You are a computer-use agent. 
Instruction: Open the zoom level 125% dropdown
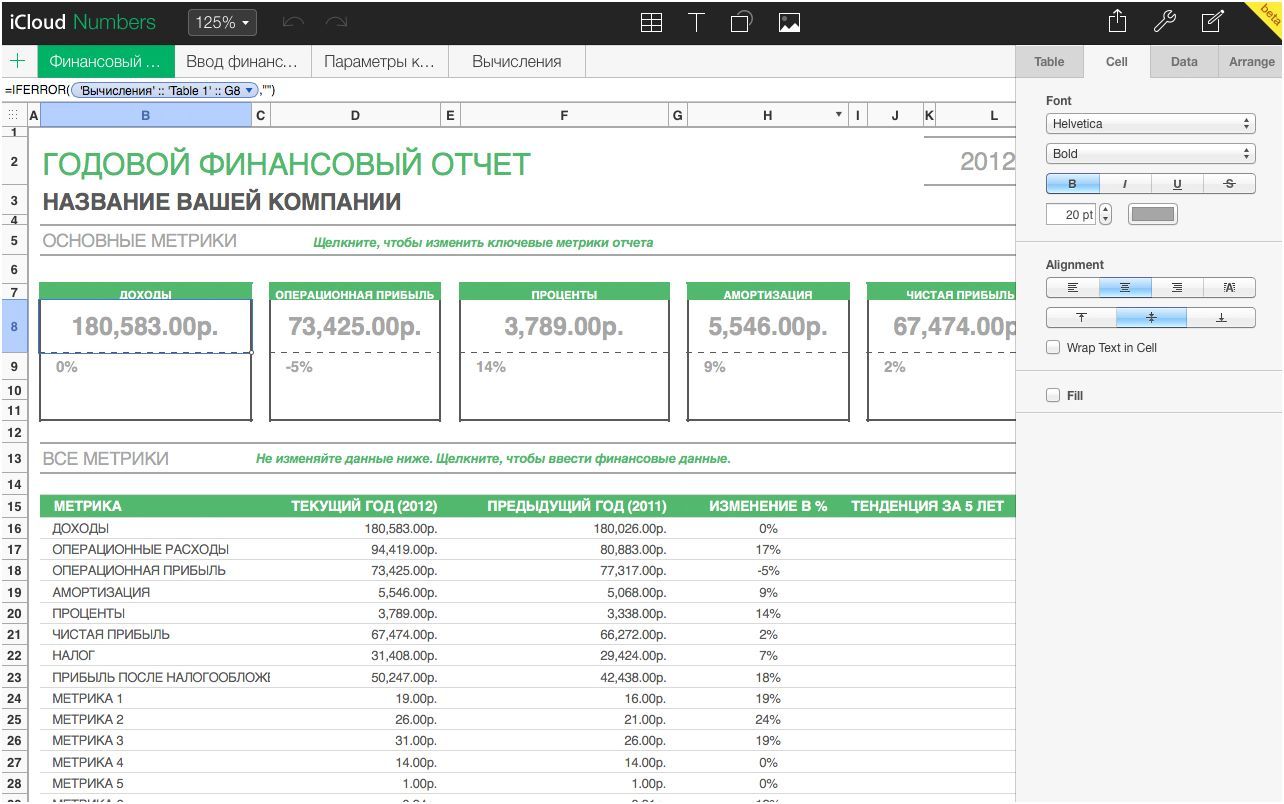pos(222,21)
